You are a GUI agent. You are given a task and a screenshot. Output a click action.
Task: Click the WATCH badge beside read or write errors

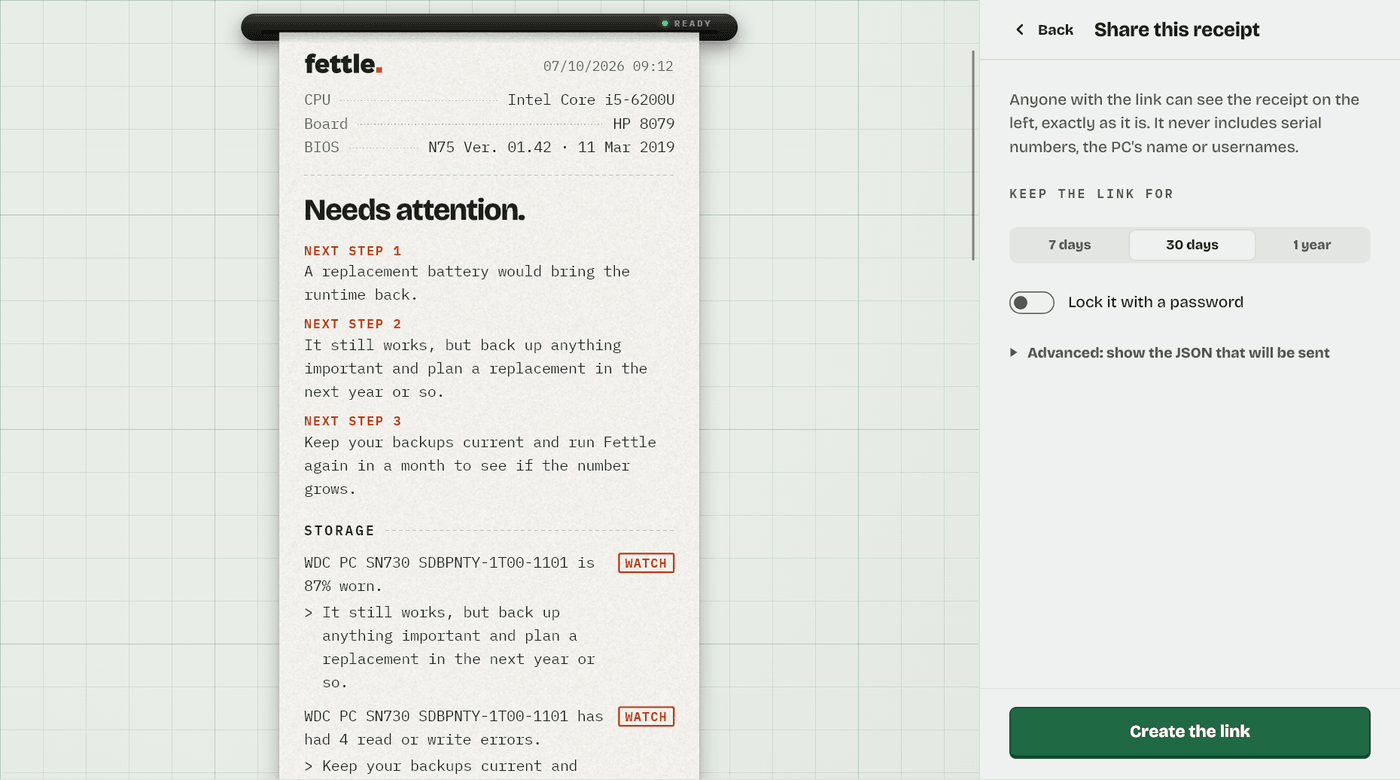(646, 716)
